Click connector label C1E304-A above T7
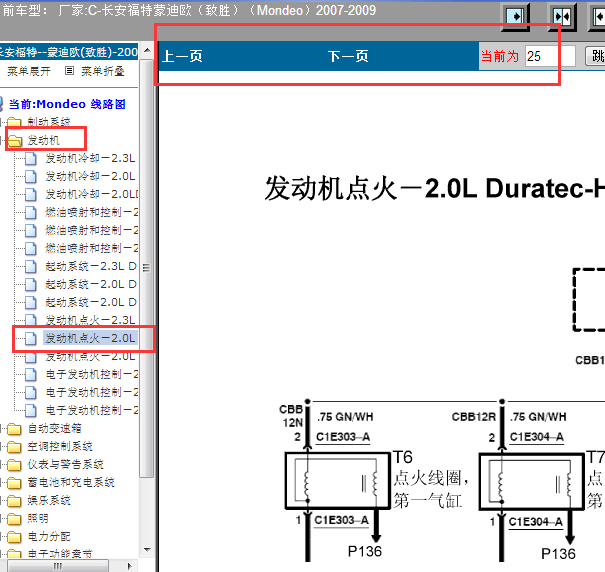The image size is (605, 572). [x=537, y=437]
